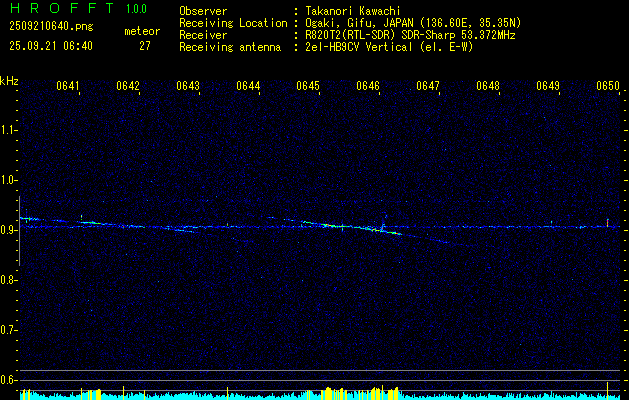Click the meteor count value 27
The height and width of the screenshot is (400, 629).
click(x=145, y=46)
